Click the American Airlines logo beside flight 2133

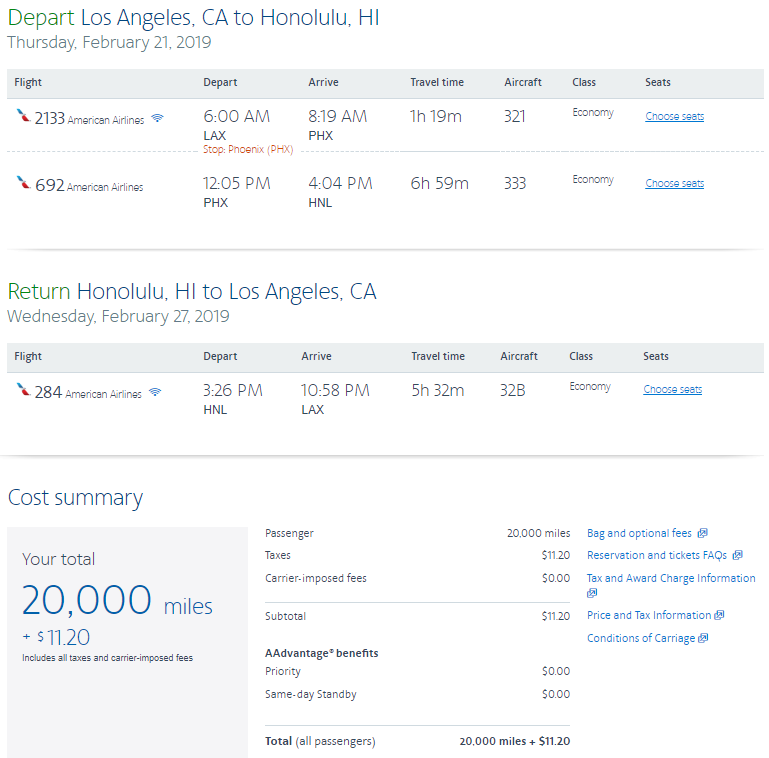tap(23, 117)
